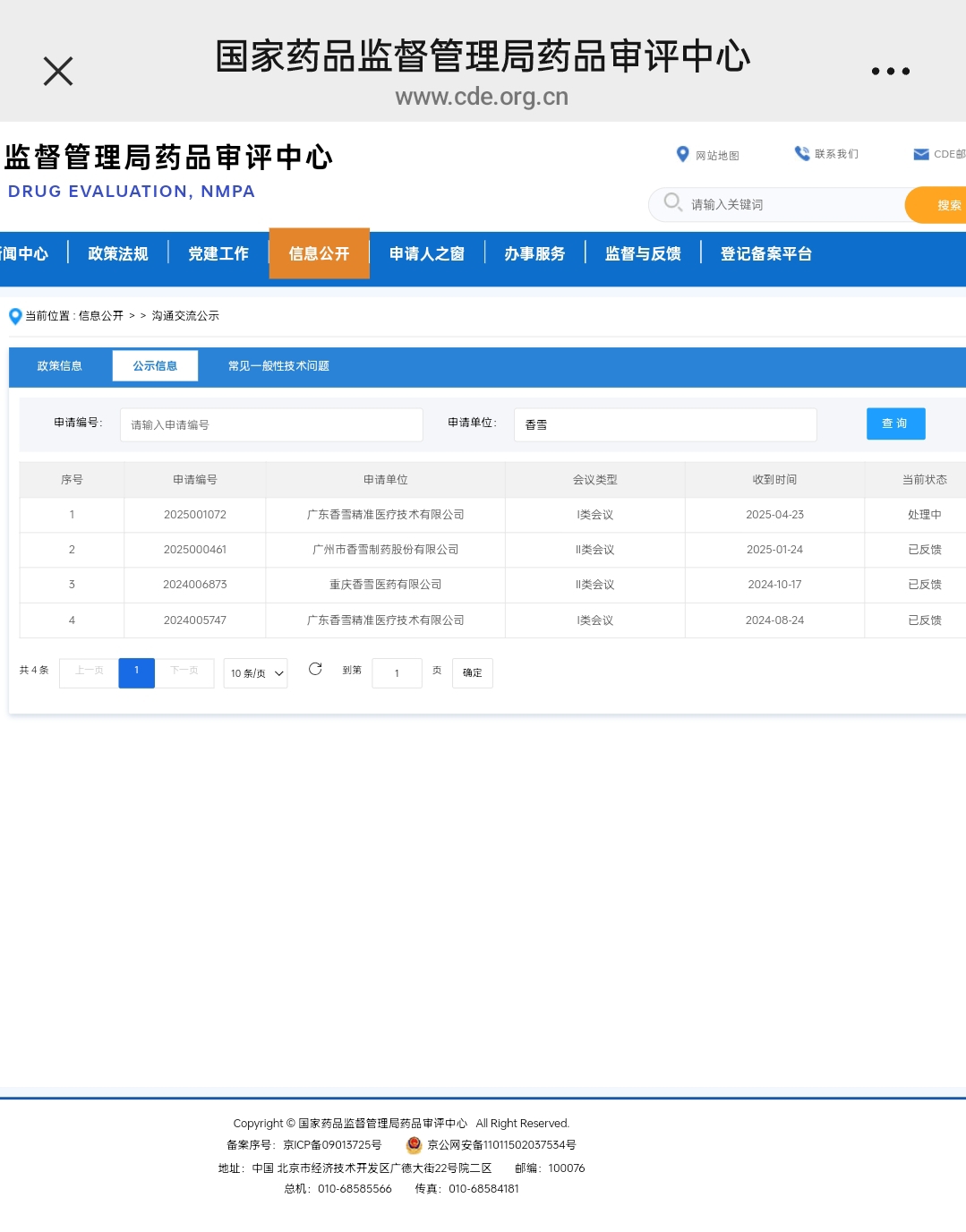Click the orange 搜索 button
966x1232 pixels.
[940, 205]
